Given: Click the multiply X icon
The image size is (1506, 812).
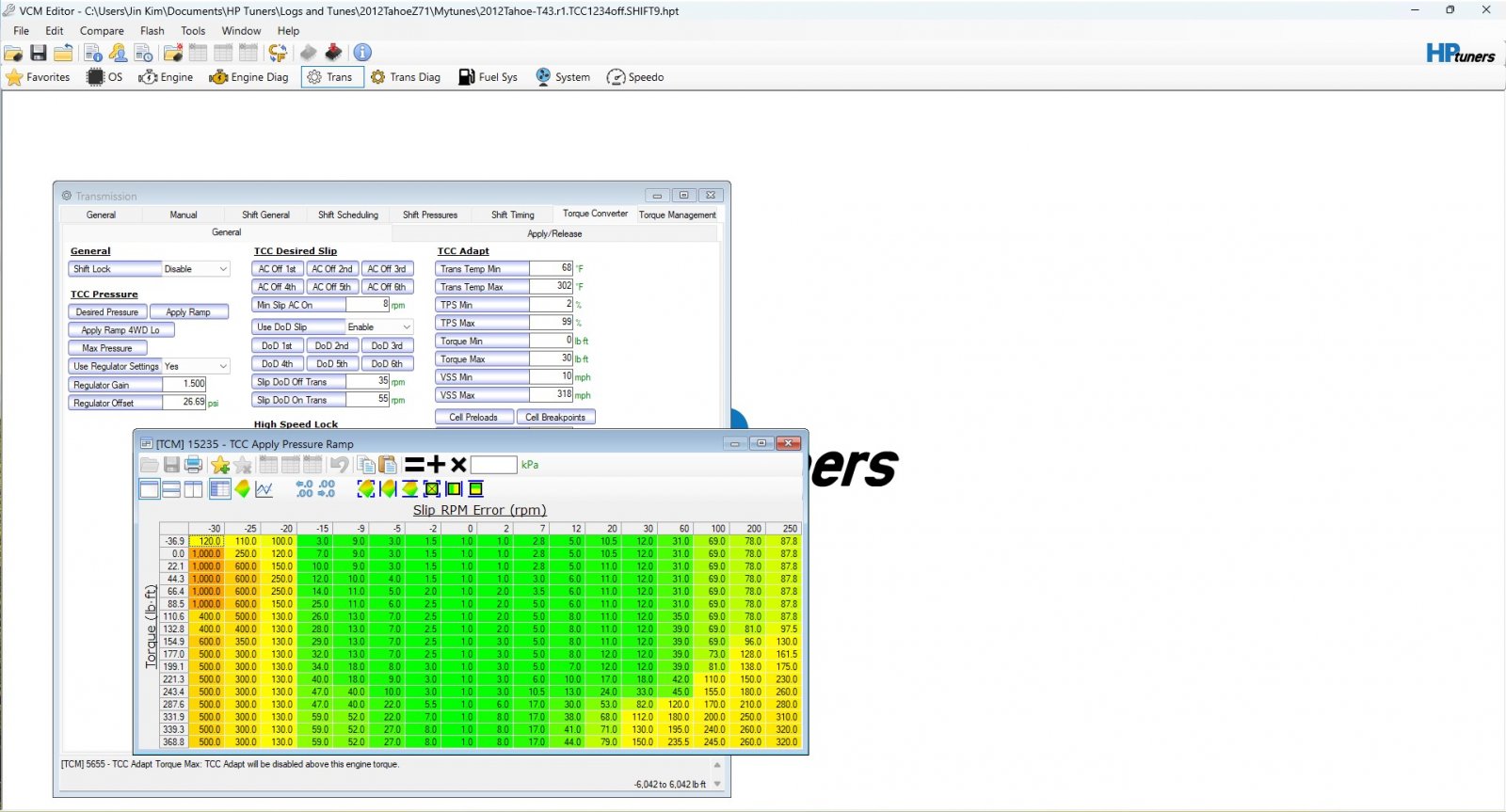Looking at the screenshot, I should (458, 464).
